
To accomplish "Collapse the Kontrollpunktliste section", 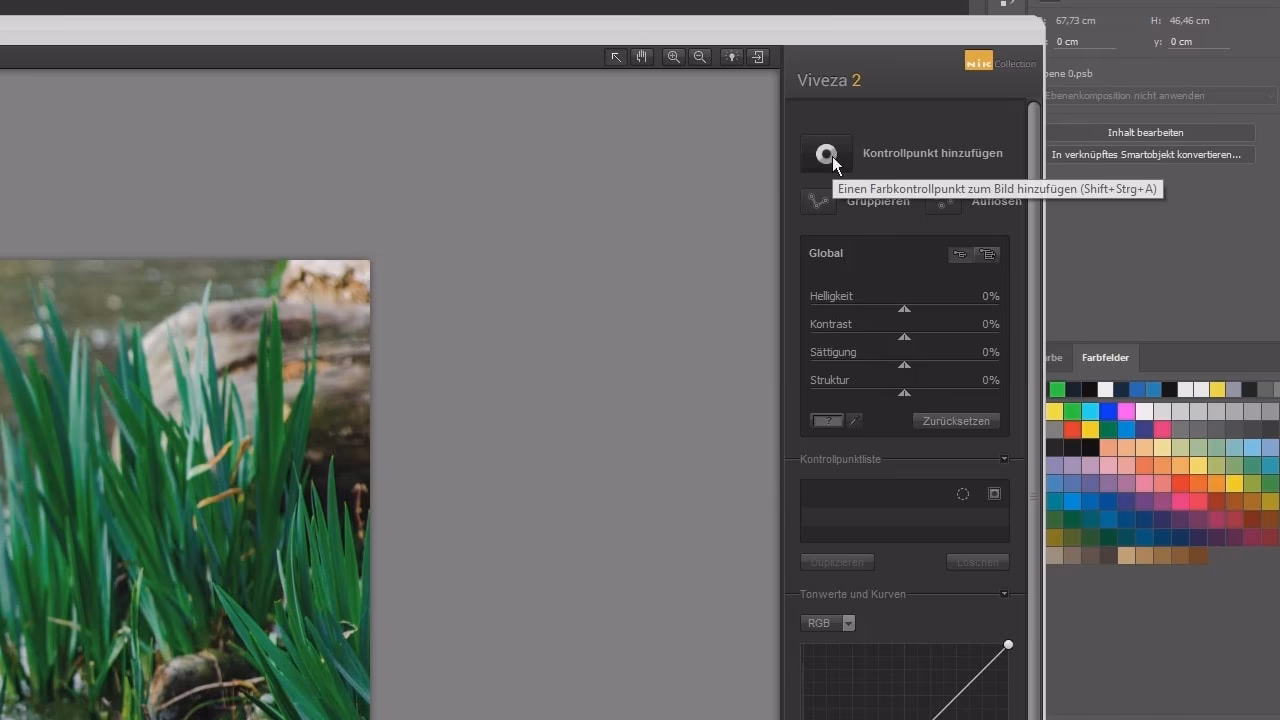I will click(1004, 459).
